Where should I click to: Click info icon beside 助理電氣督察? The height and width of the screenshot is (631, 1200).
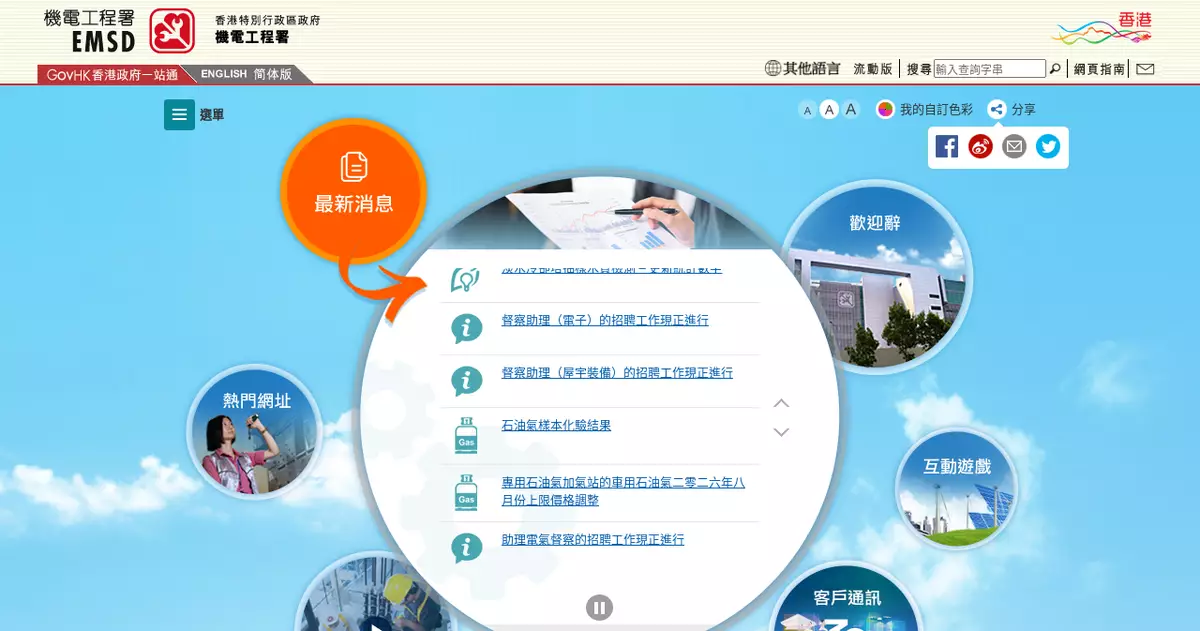click(466, 547)
